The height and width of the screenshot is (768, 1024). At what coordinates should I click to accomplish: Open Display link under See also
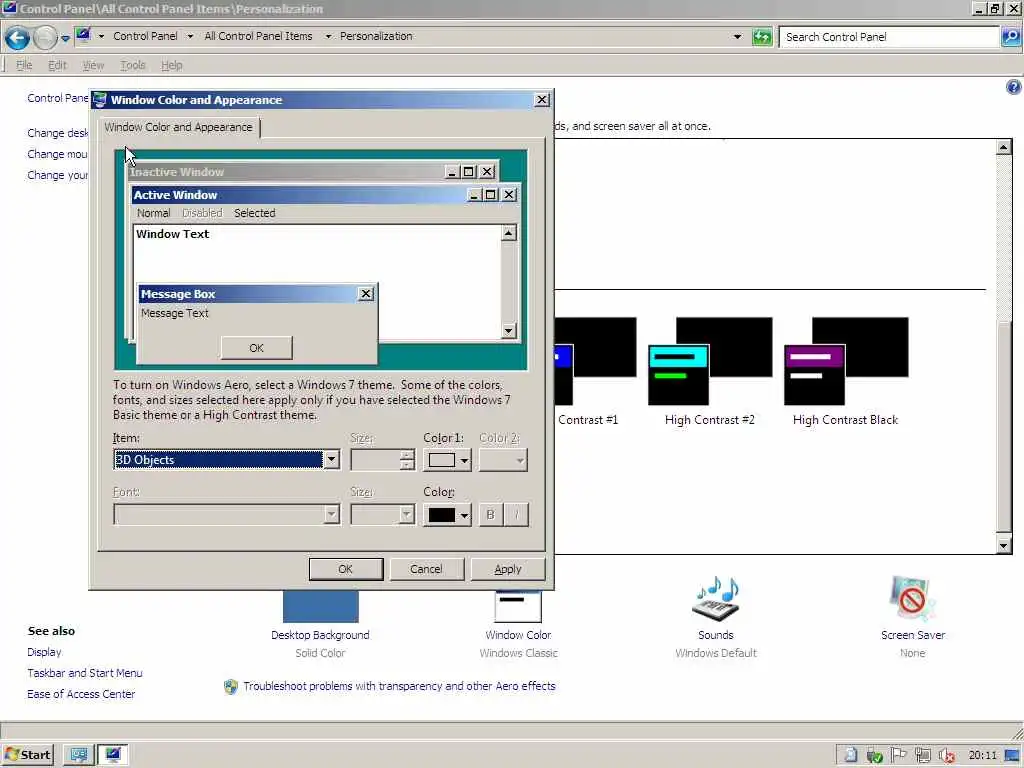click(x=44, y=652)
